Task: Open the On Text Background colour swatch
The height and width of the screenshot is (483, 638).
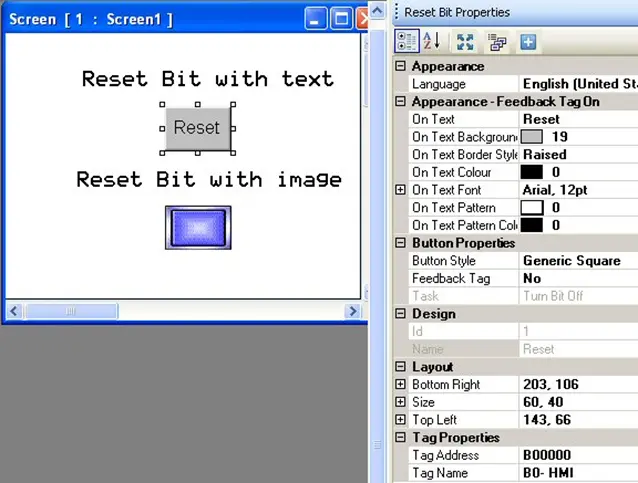Action: [531, 137]
